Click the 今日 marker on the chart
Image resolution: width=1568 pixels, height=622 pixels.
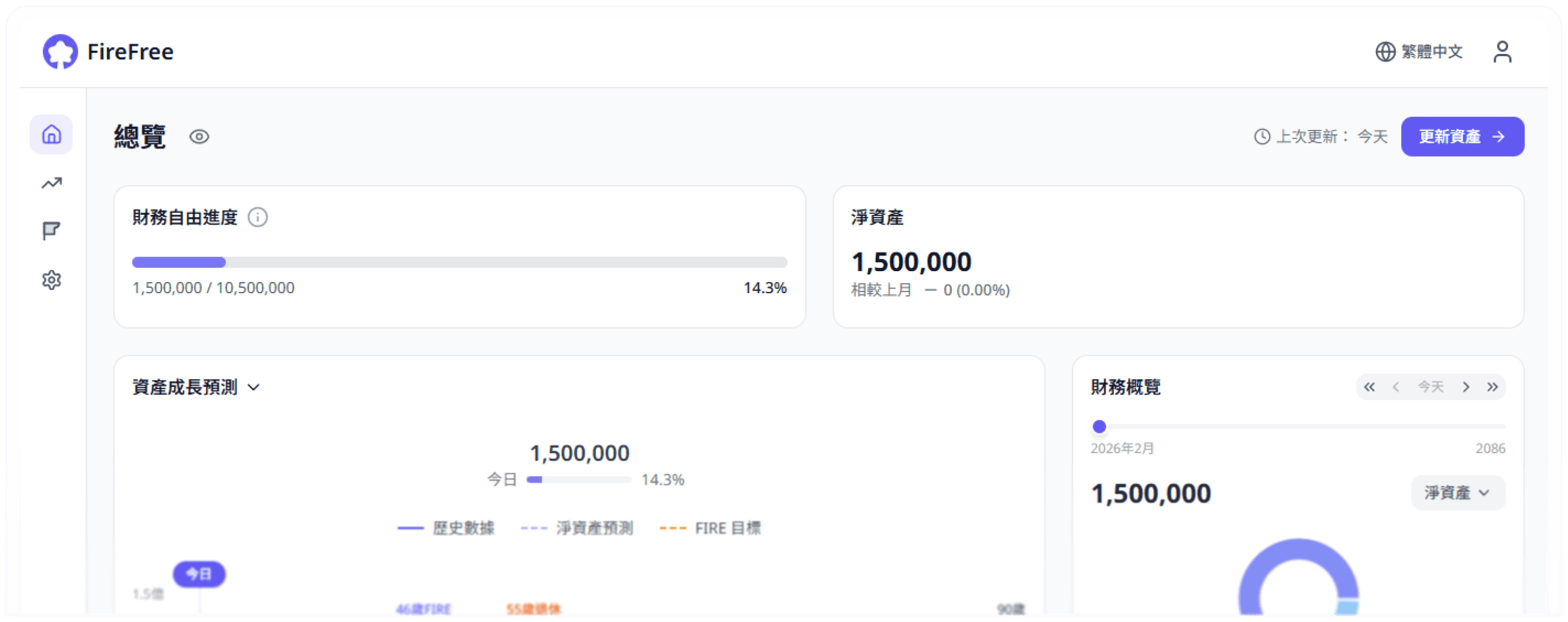tap(199, 573)
